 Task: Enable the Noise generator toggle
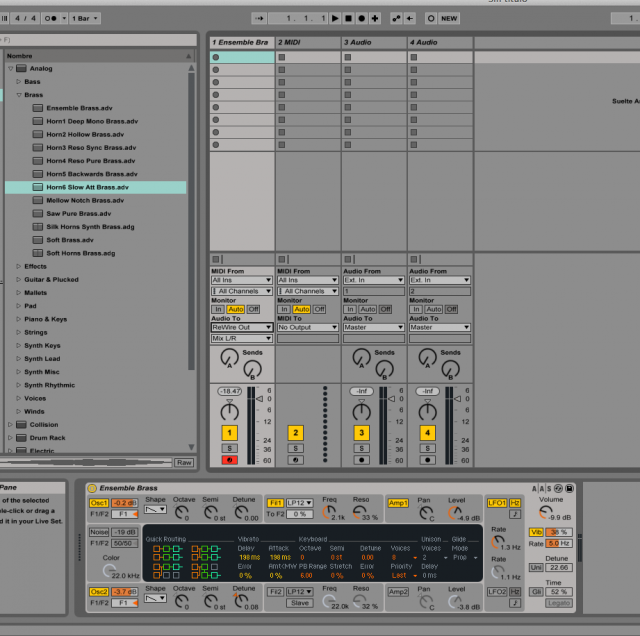click(x=98, y=532)
